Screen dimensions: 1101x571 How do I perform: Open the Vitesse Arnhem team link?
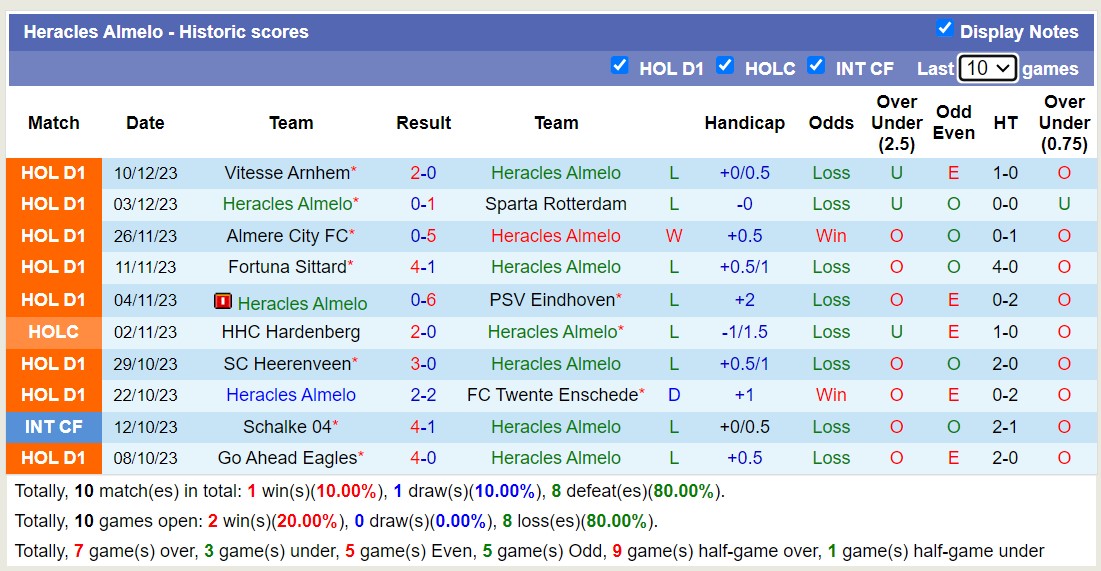(286, 173)
